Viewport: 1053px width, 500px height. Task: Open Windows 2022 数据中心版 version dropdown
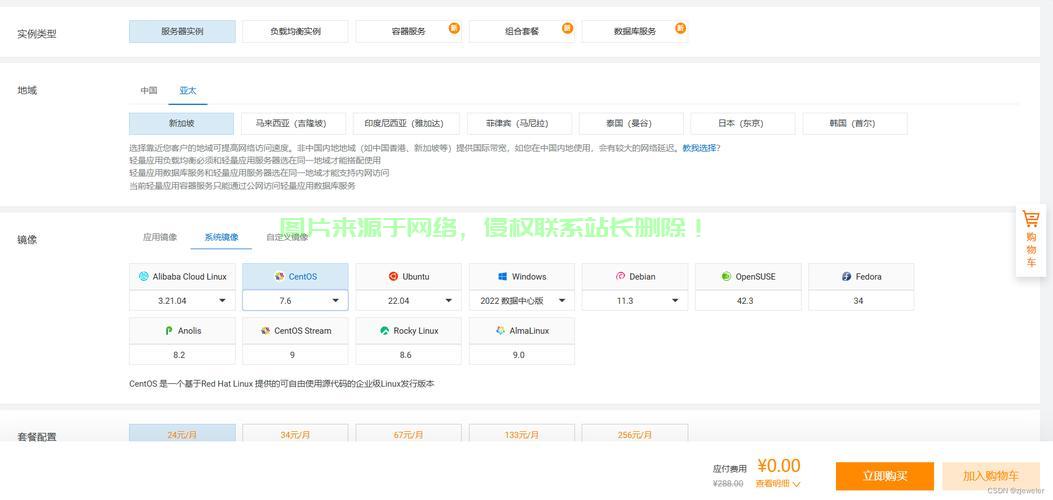click(522, 301)
